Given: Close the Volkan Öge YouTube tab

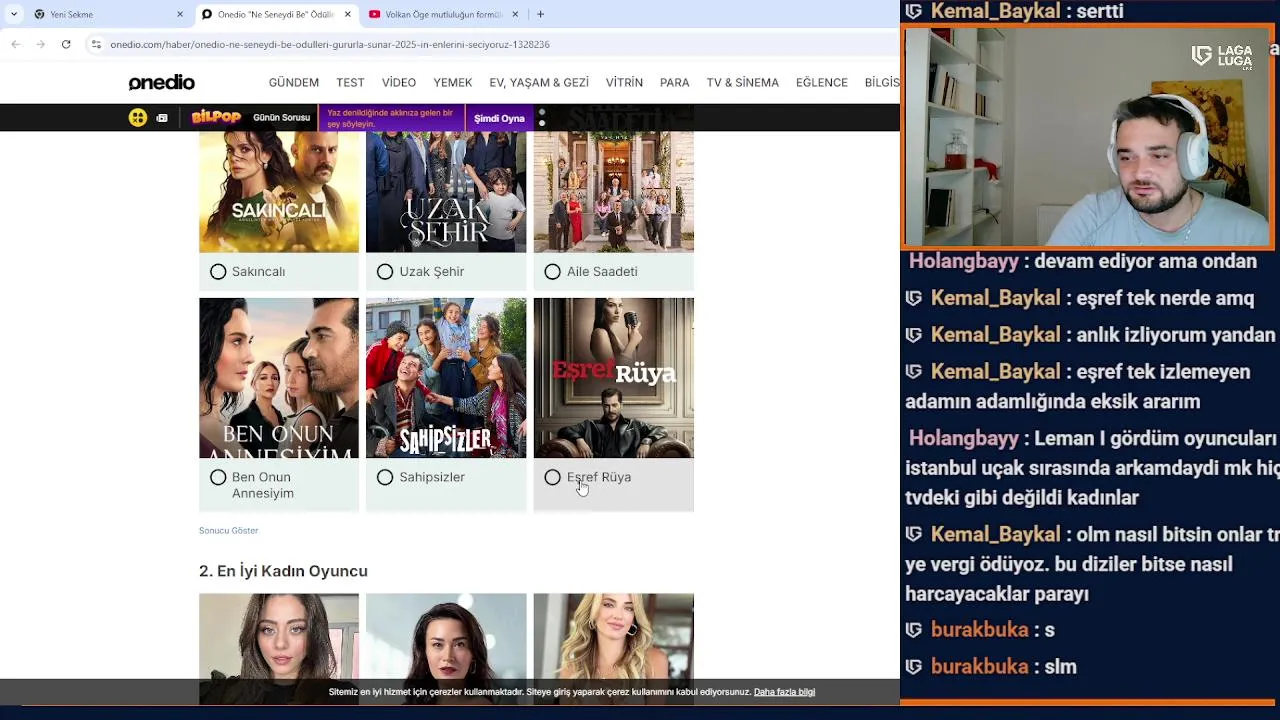Looking at the screenshot, I should [x=515, y=14].
